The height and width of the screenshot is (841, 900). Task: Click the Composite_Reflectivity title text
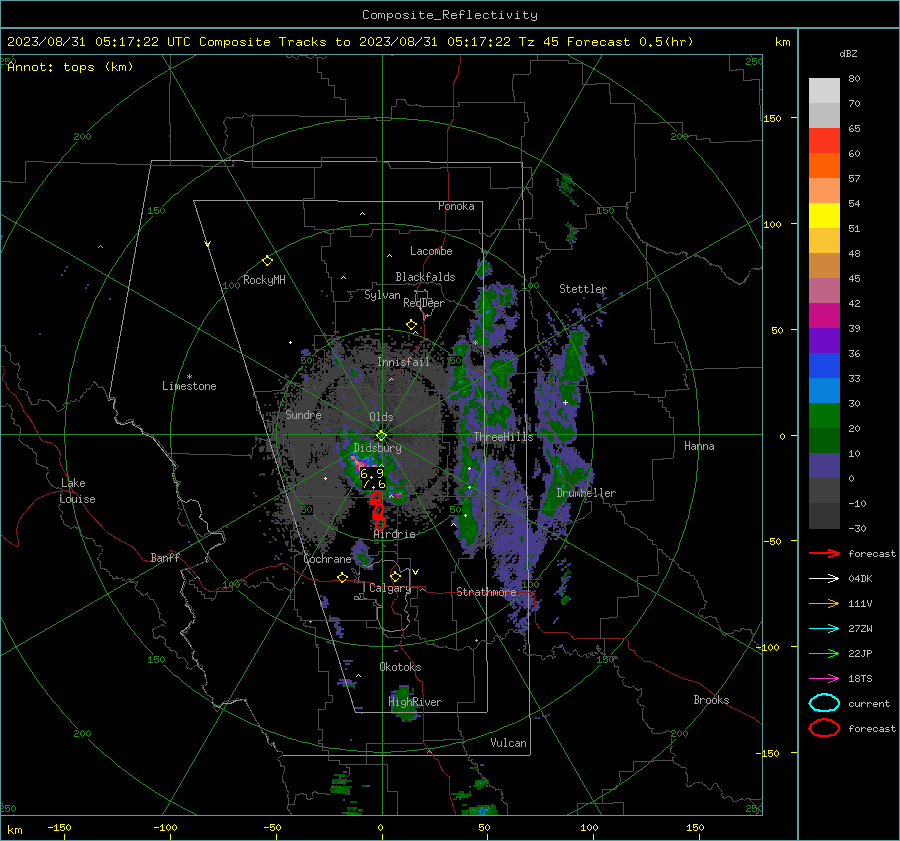449,15
